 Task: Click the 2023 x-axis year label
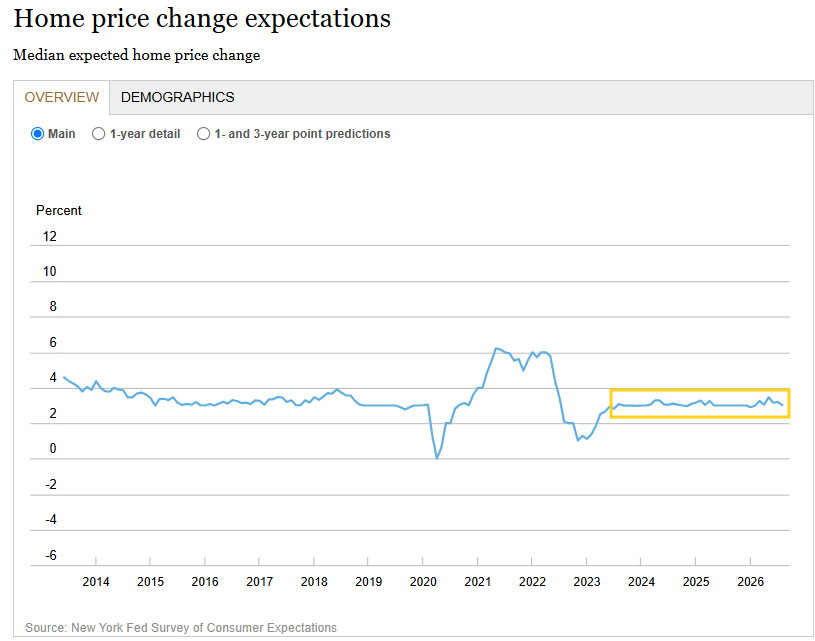[587, 582]
